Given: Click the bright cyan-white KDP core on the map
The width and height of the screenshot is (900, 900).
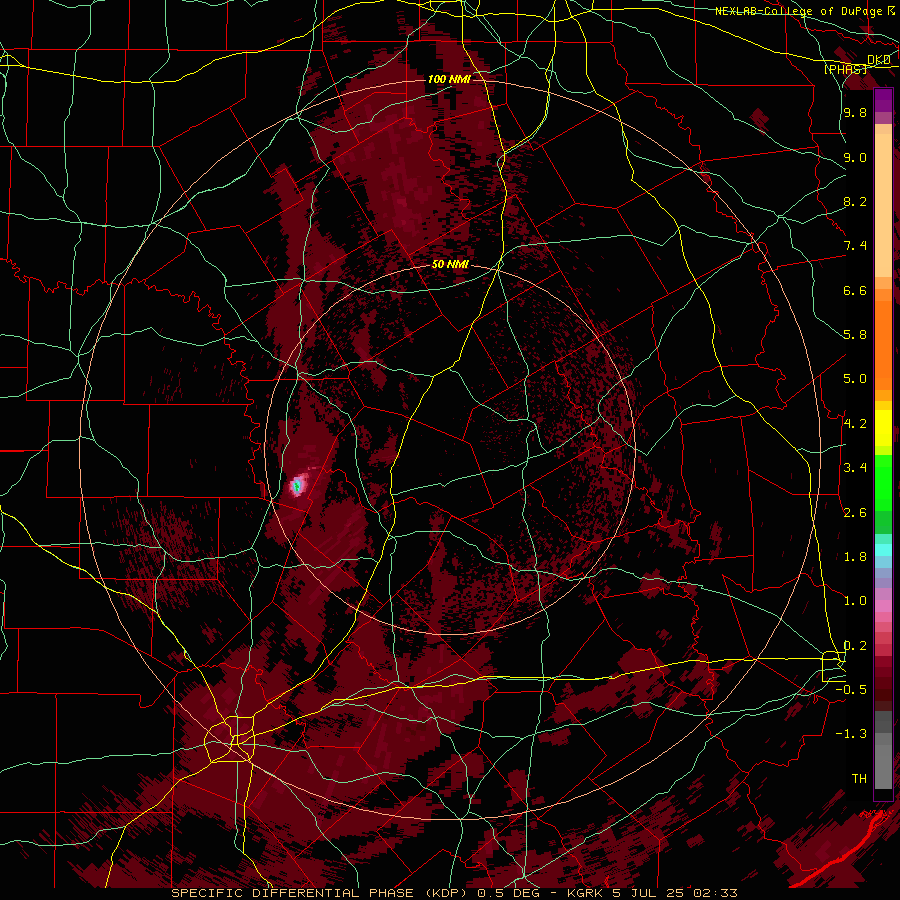Looking at the screenshot, I should tap(297, 486).
